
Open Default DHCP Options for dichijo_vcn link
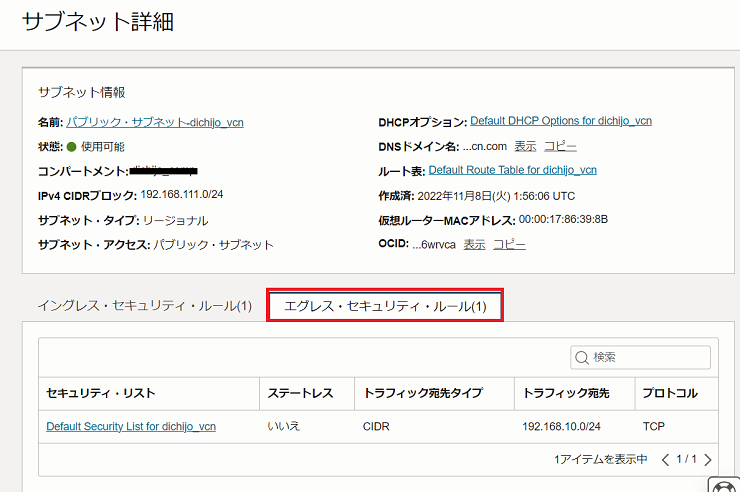(561, 121)
